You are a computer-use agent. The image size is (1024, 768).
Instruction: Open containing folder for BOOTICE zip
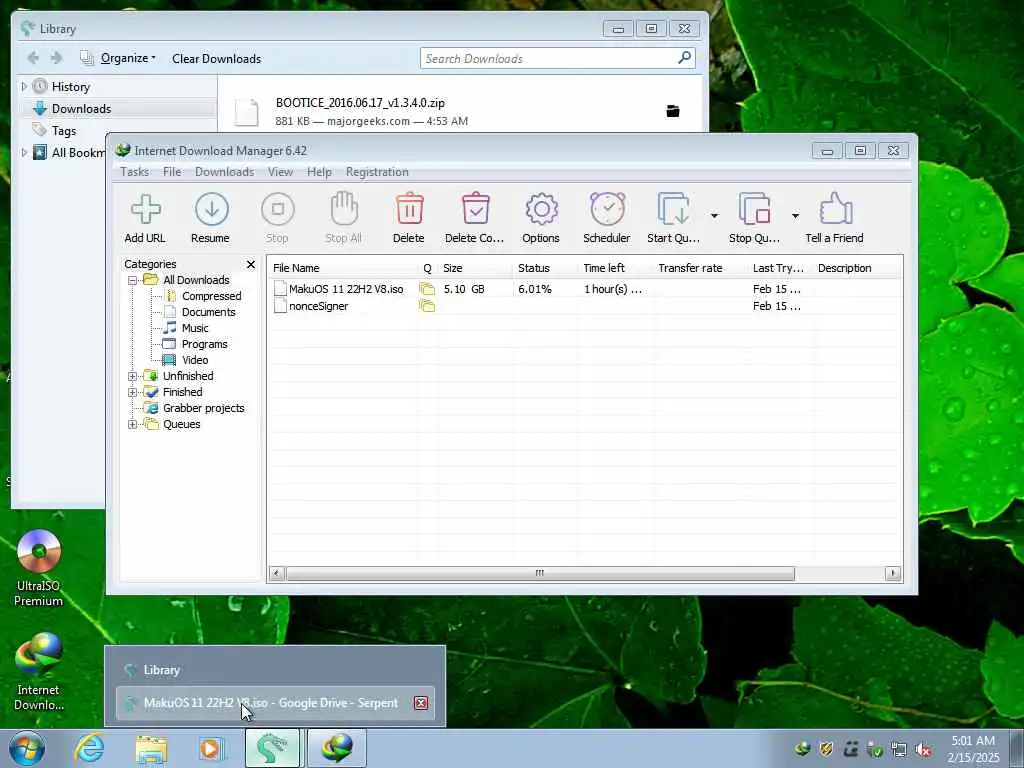tap(673, 111)
